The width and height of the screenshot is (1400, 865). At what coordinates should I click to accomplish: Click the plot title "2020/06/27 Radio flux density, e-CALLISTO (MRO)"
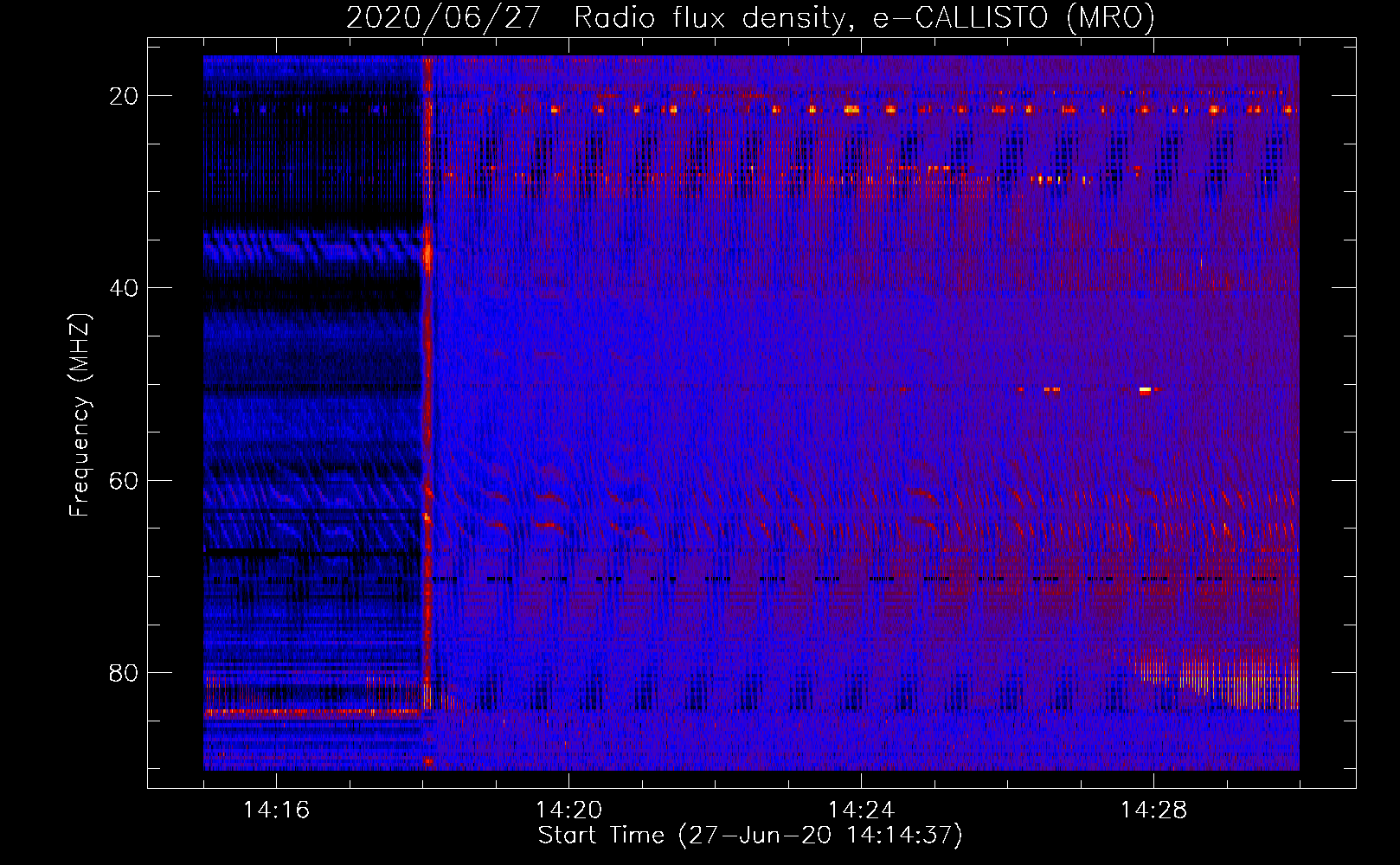click(750, 17)
